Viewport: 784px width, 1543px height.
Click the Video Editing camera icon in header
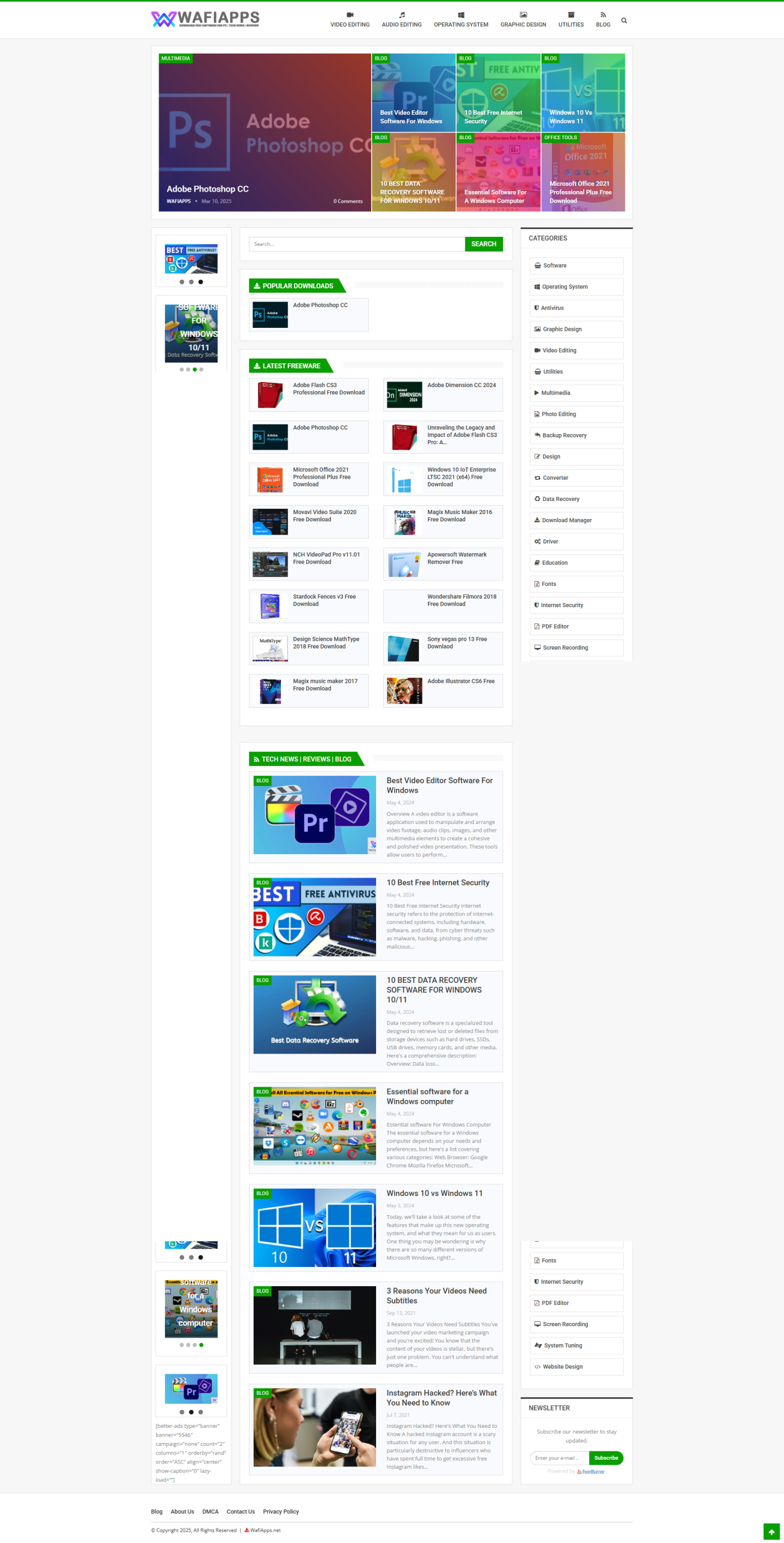[x=350, y=15]
